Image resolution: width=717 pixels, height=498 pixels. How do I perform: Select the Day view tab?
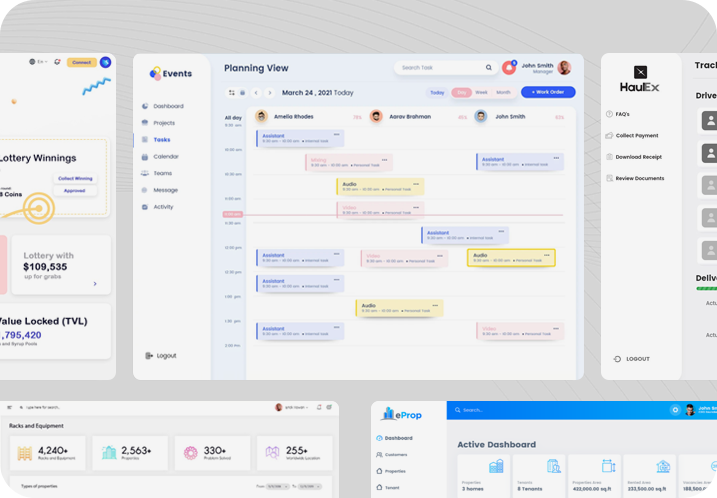[x=462, y=92]
